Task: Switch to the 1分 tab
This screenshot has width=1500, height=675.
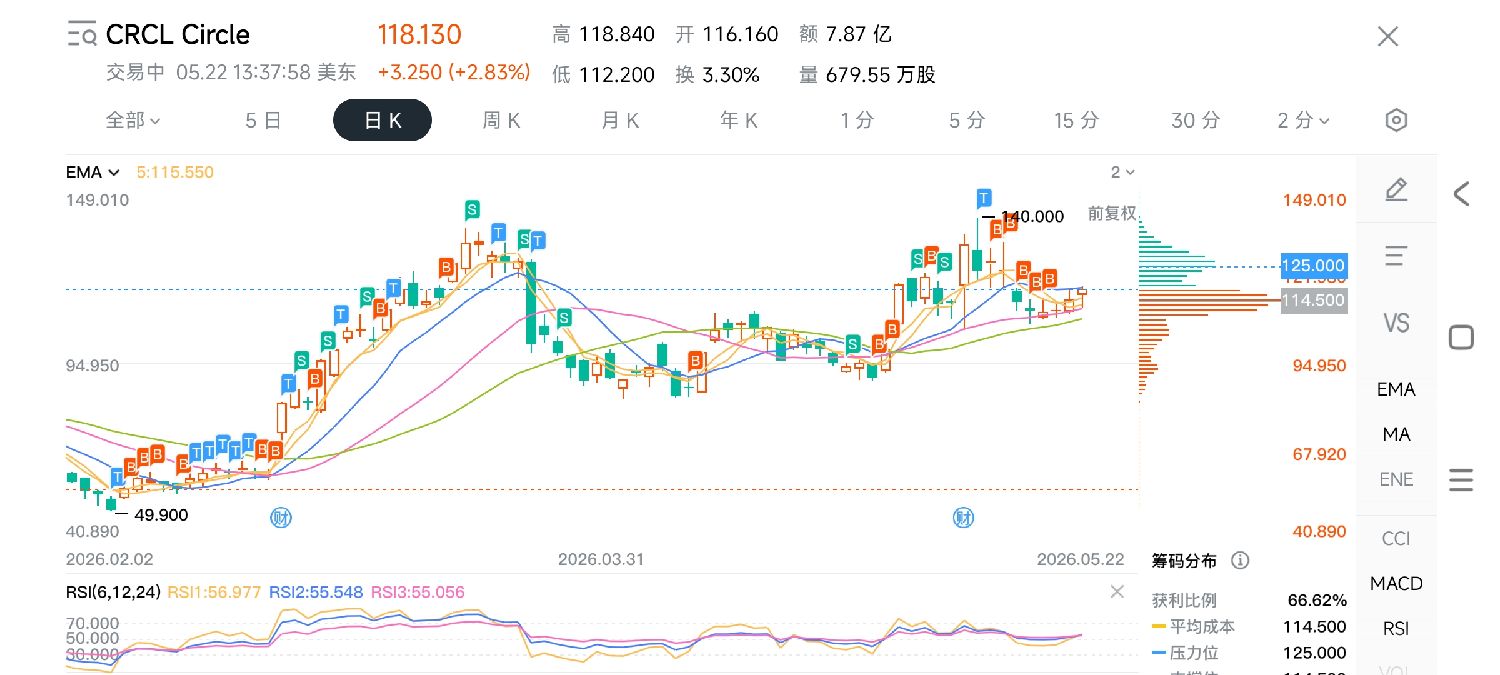Action: pos(857,120)
